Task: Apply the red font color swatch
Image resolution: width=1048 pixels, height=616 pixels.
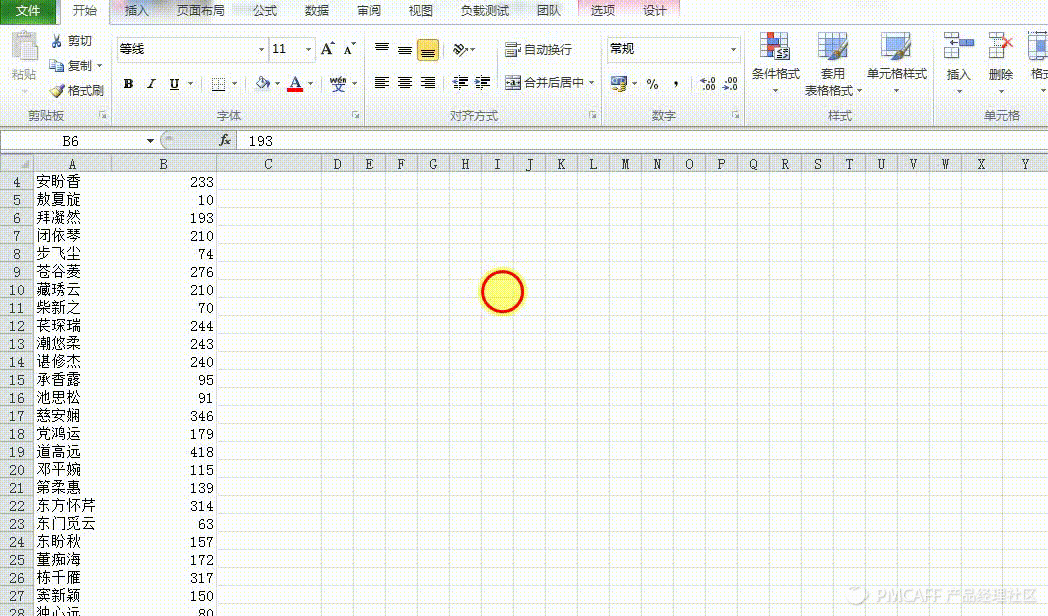Action: (295, 84)
